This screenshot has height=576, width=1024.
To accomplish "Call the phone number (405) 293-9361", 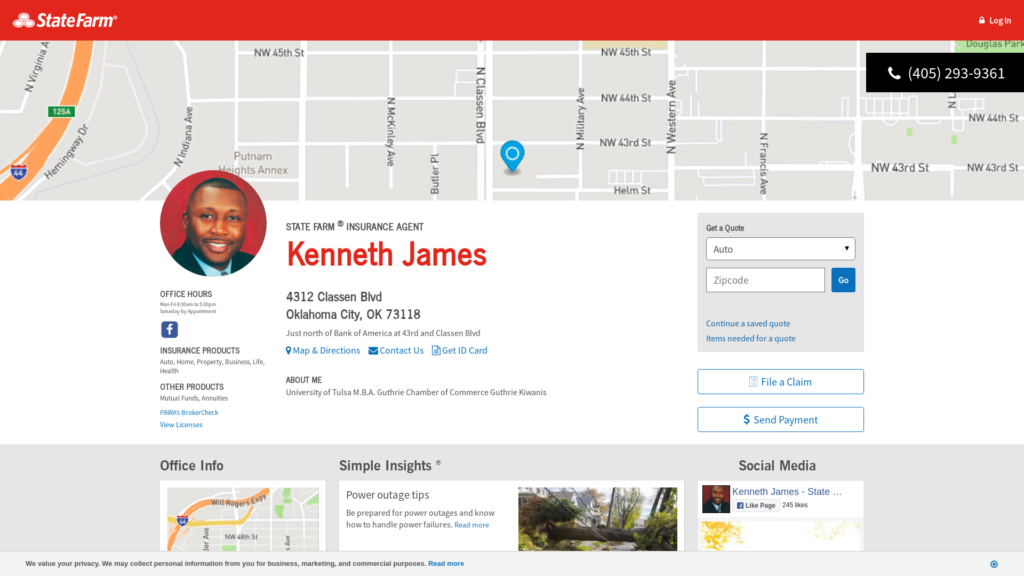I will [x=945, y=73].
